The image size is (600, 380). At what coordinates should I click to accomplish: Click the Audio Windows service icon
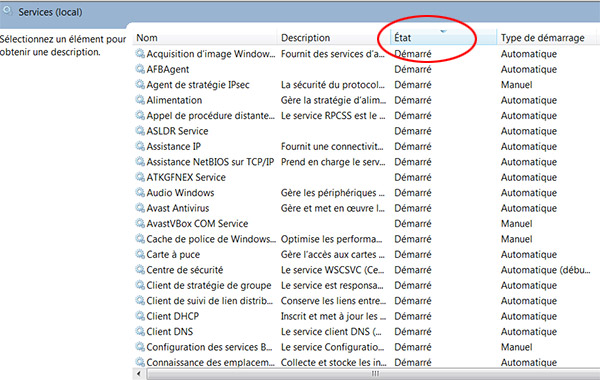pyautogui.click(x=140, y=192)
